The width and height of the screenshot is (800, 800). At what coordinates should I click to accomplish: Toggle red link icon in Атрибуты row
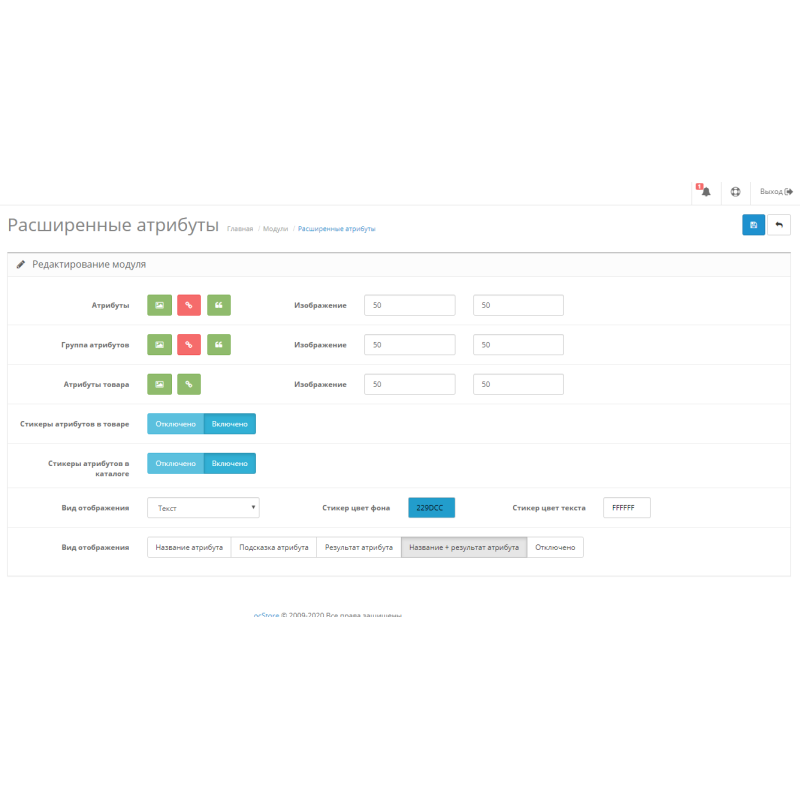tap(189, 305)
